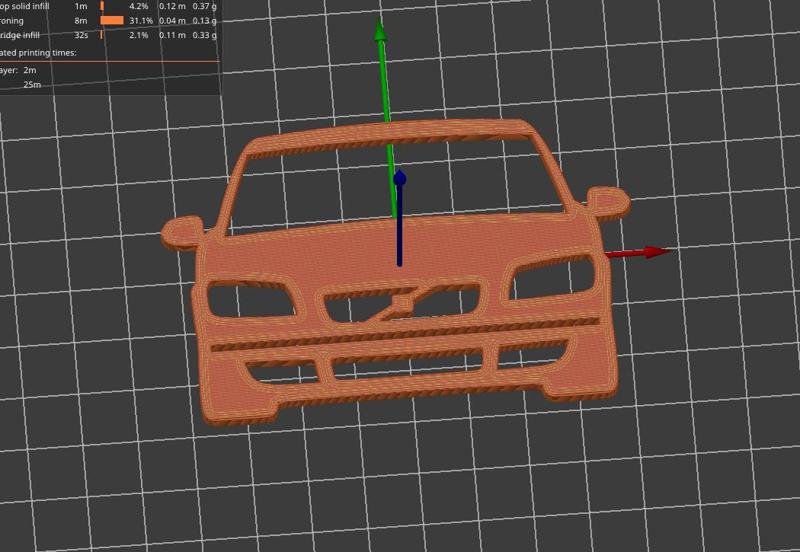Click the '4.2%' percentage value
Image resolution: width=800 pixels, height=552 pixels.
[139, 7]
